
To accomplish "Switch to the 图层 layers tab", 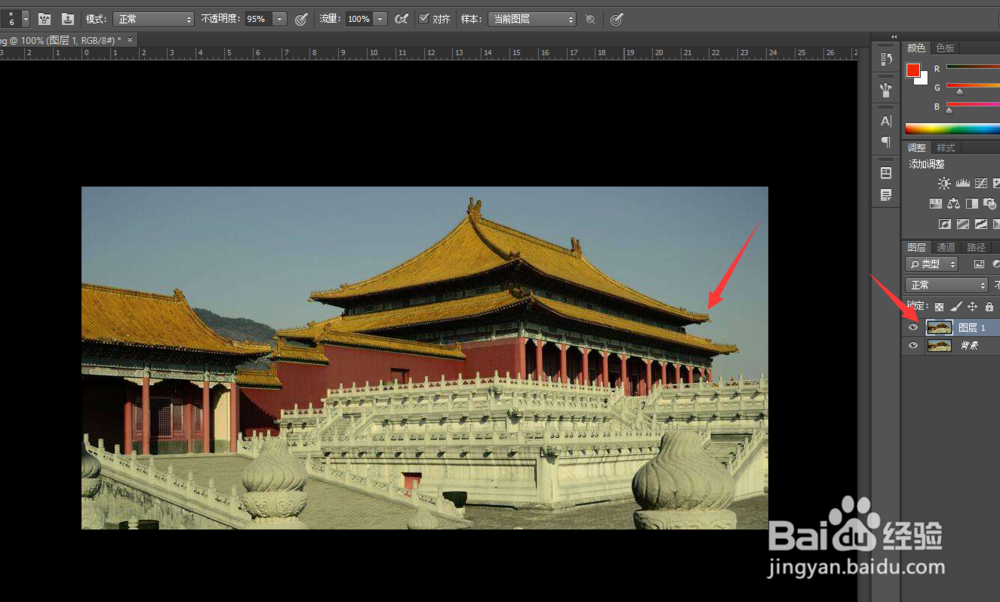I will [916, 247].
